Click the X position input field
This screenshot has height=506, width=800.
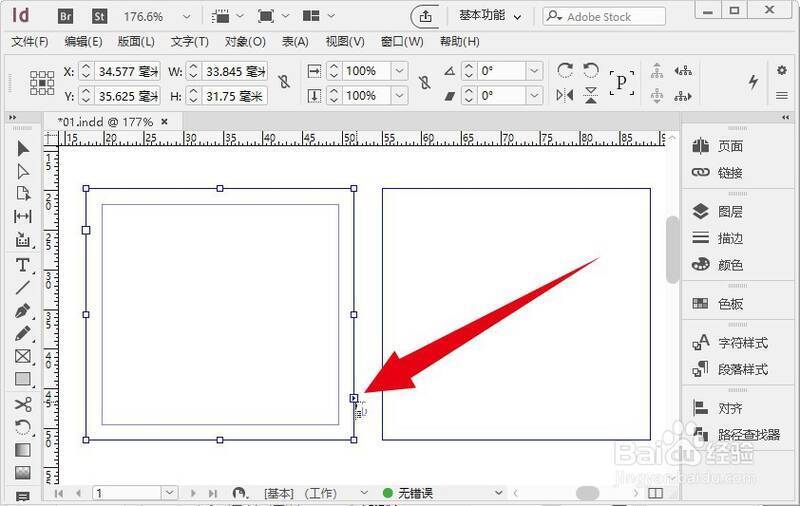tap(128, 71)
